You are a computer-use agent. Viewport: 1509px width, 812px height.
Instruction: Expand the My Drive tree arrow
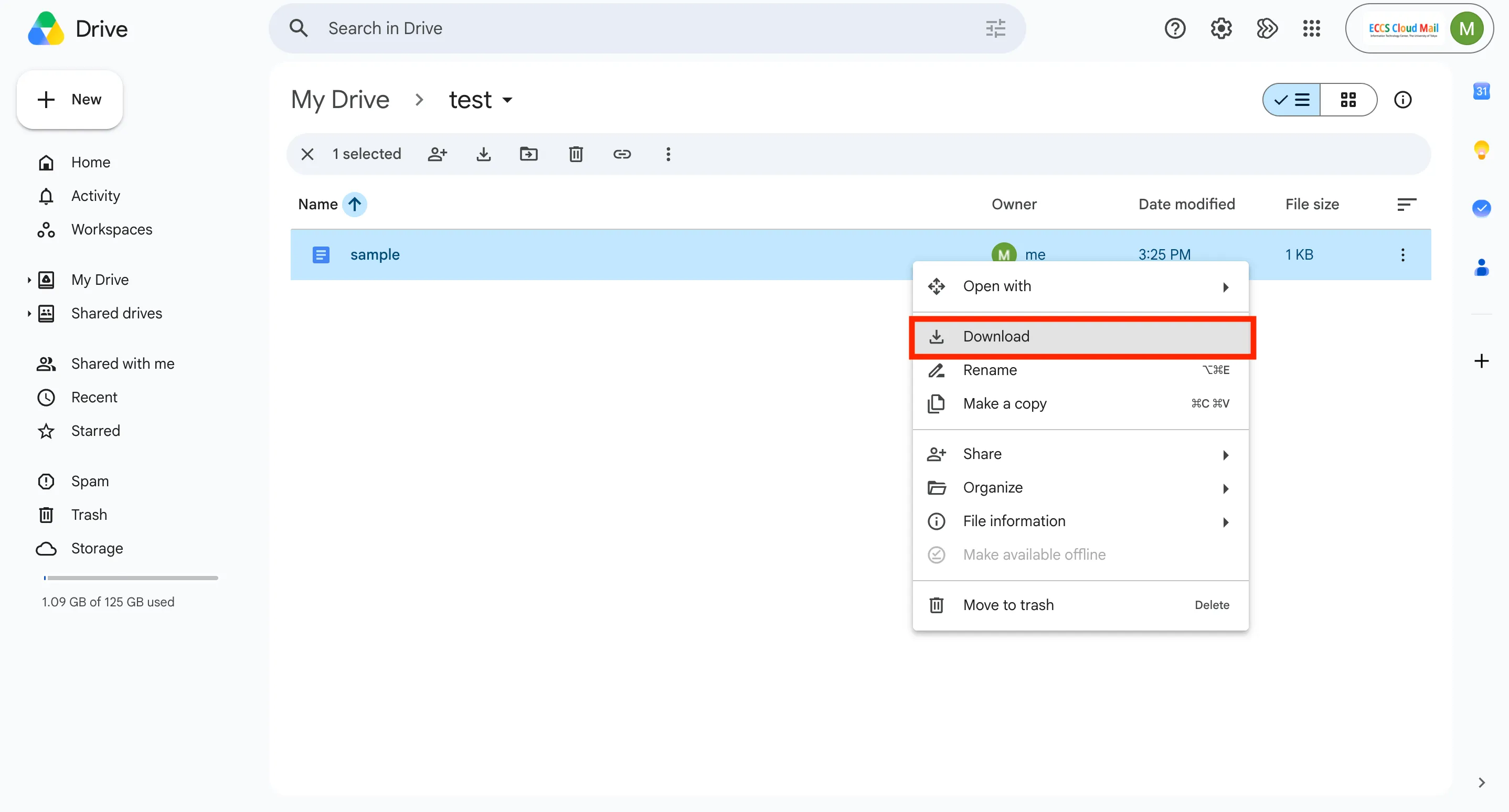coord(29,280)
